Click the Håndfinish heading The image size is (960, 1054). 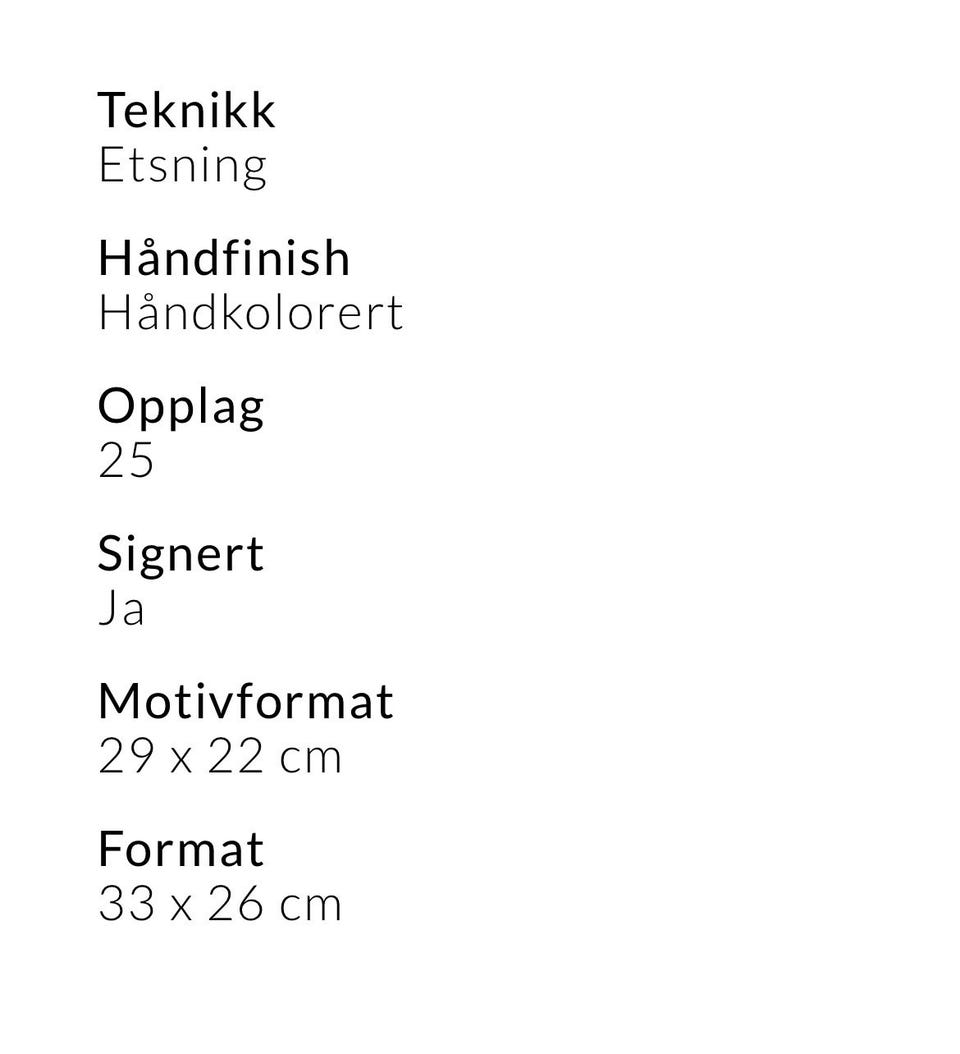pyautogui.click(x=224, y=257)
